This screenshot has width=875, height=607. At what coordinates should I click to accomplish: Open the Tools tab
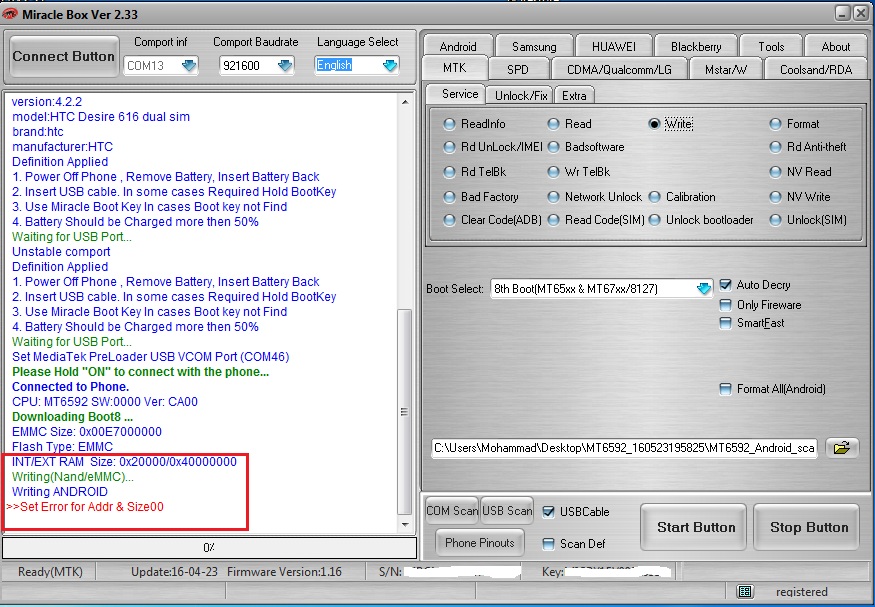(x=771, y=46)
